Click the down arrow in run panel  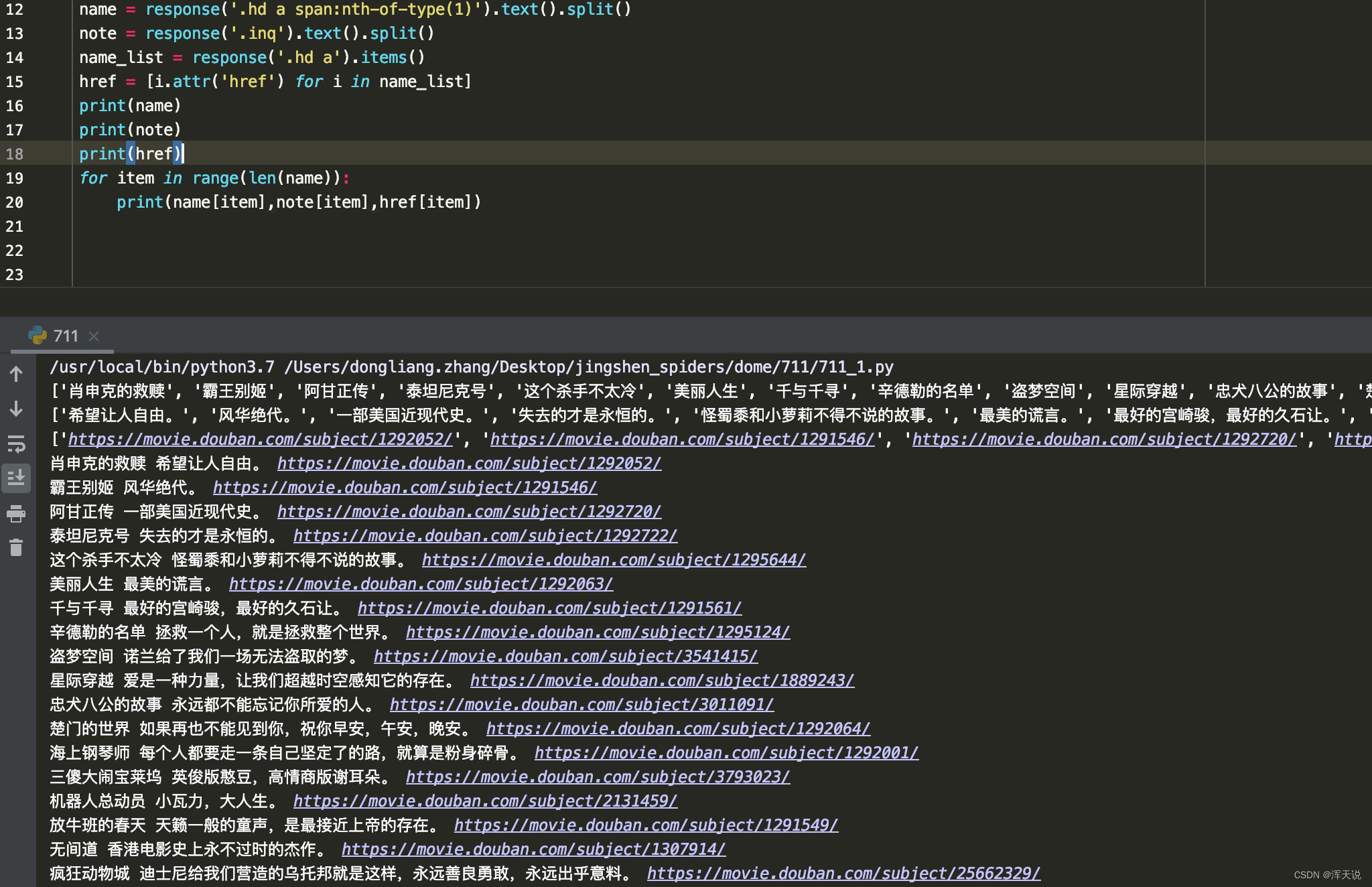(16, 409)
